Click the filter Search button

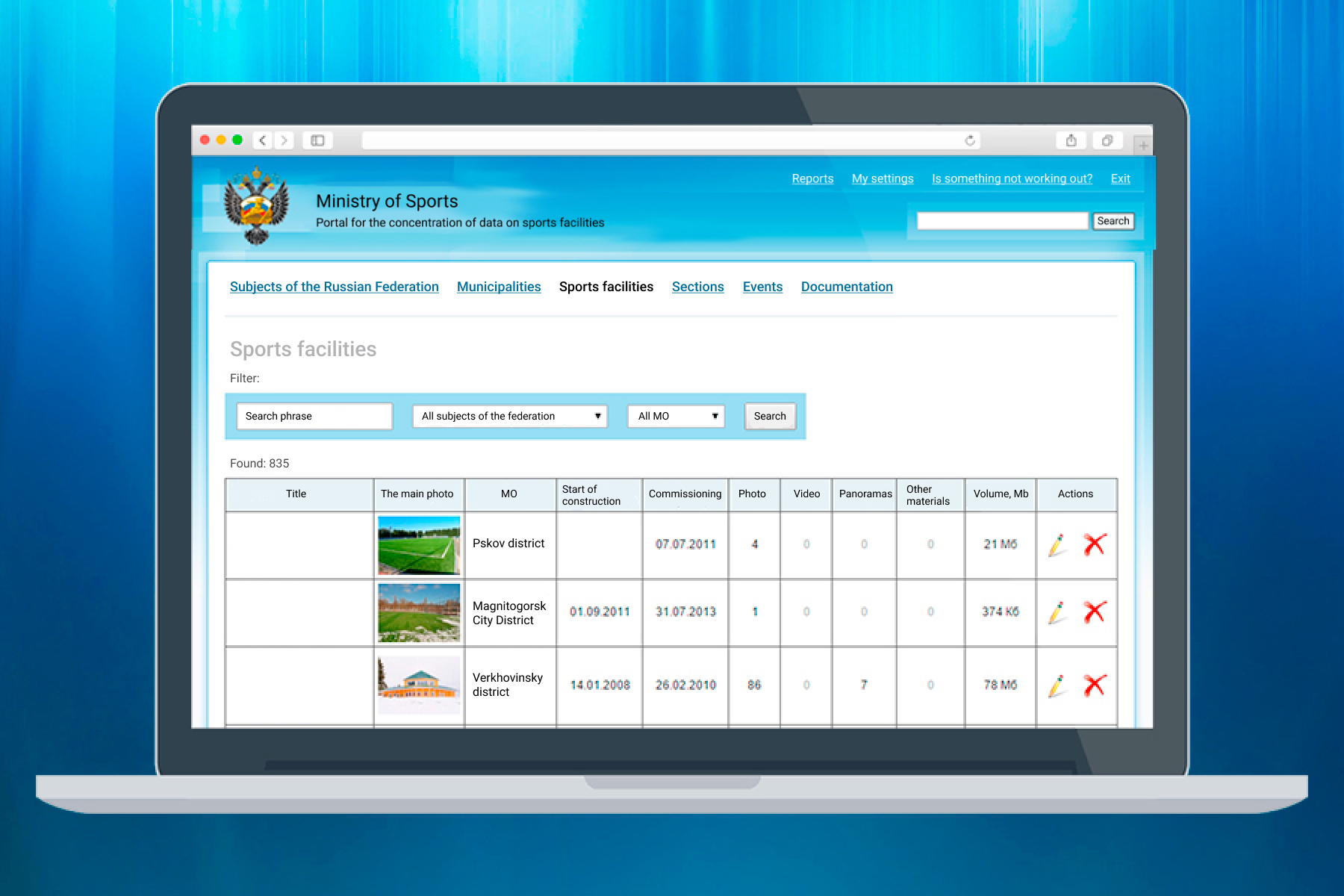770,416
